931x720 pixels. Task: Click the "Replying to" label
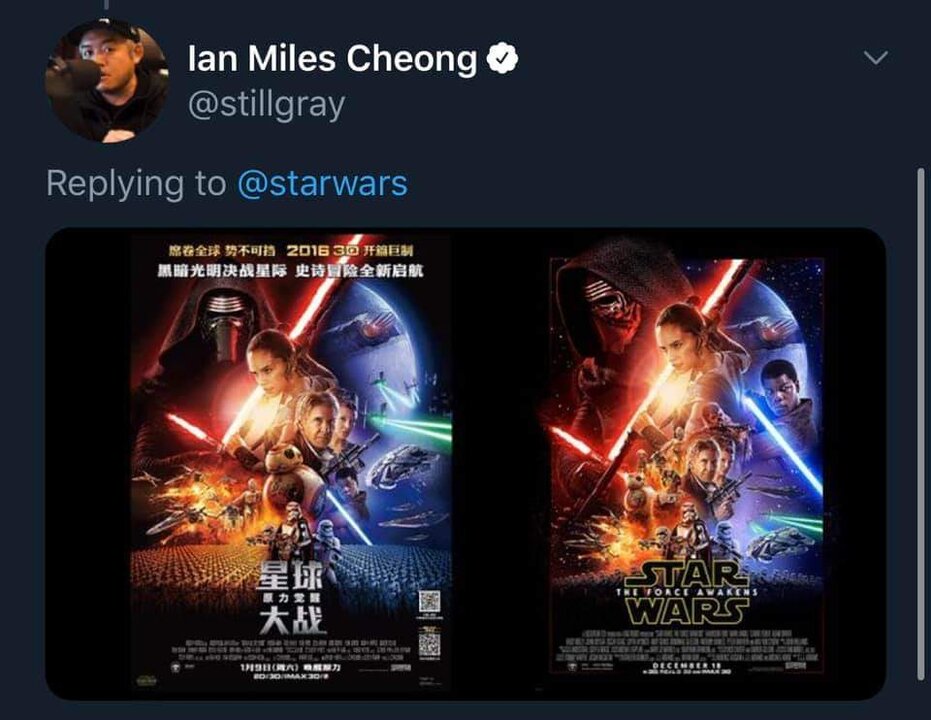(136, 183)
